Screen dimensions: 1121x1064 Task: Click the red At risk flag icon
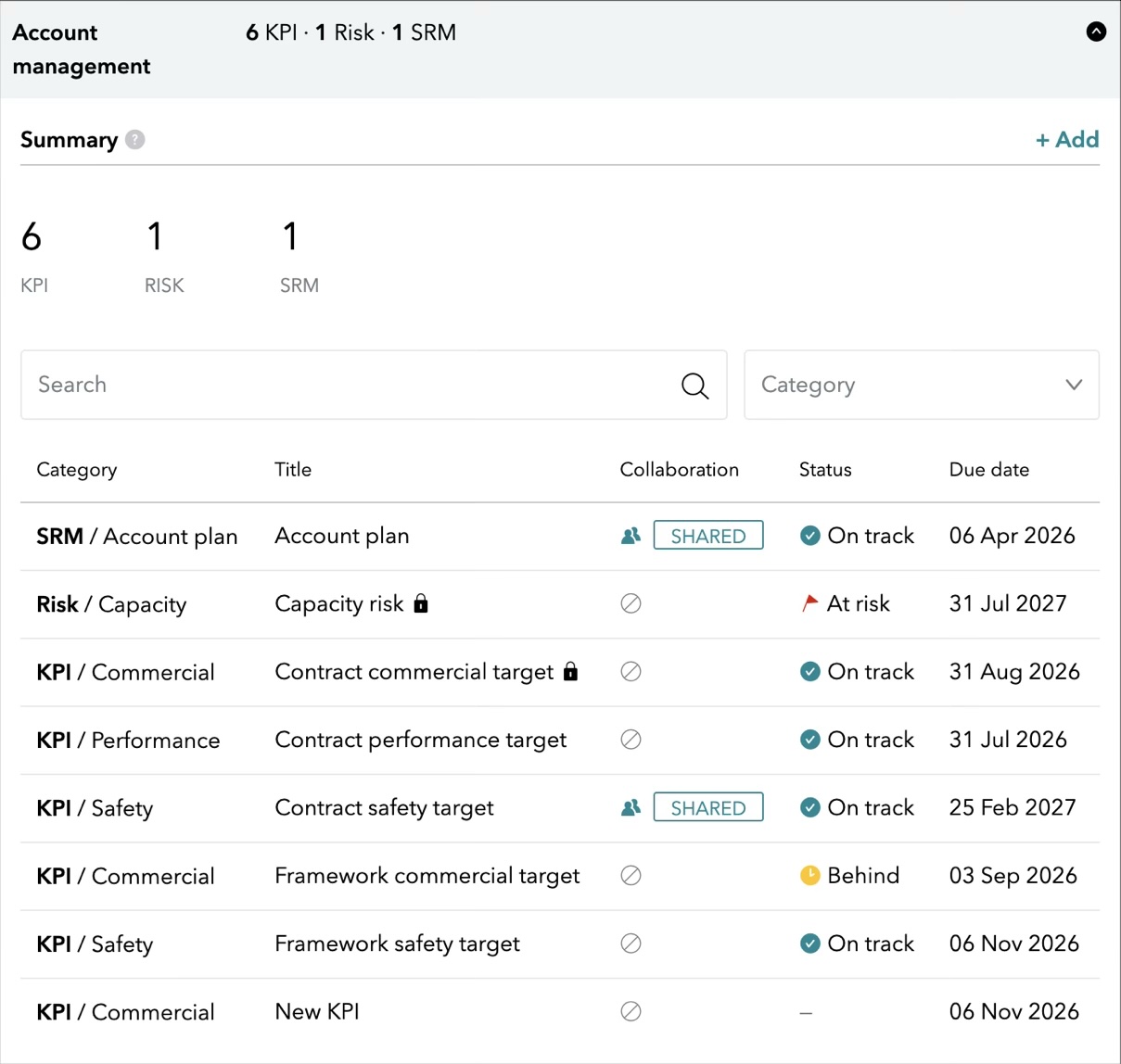(809, 603)
